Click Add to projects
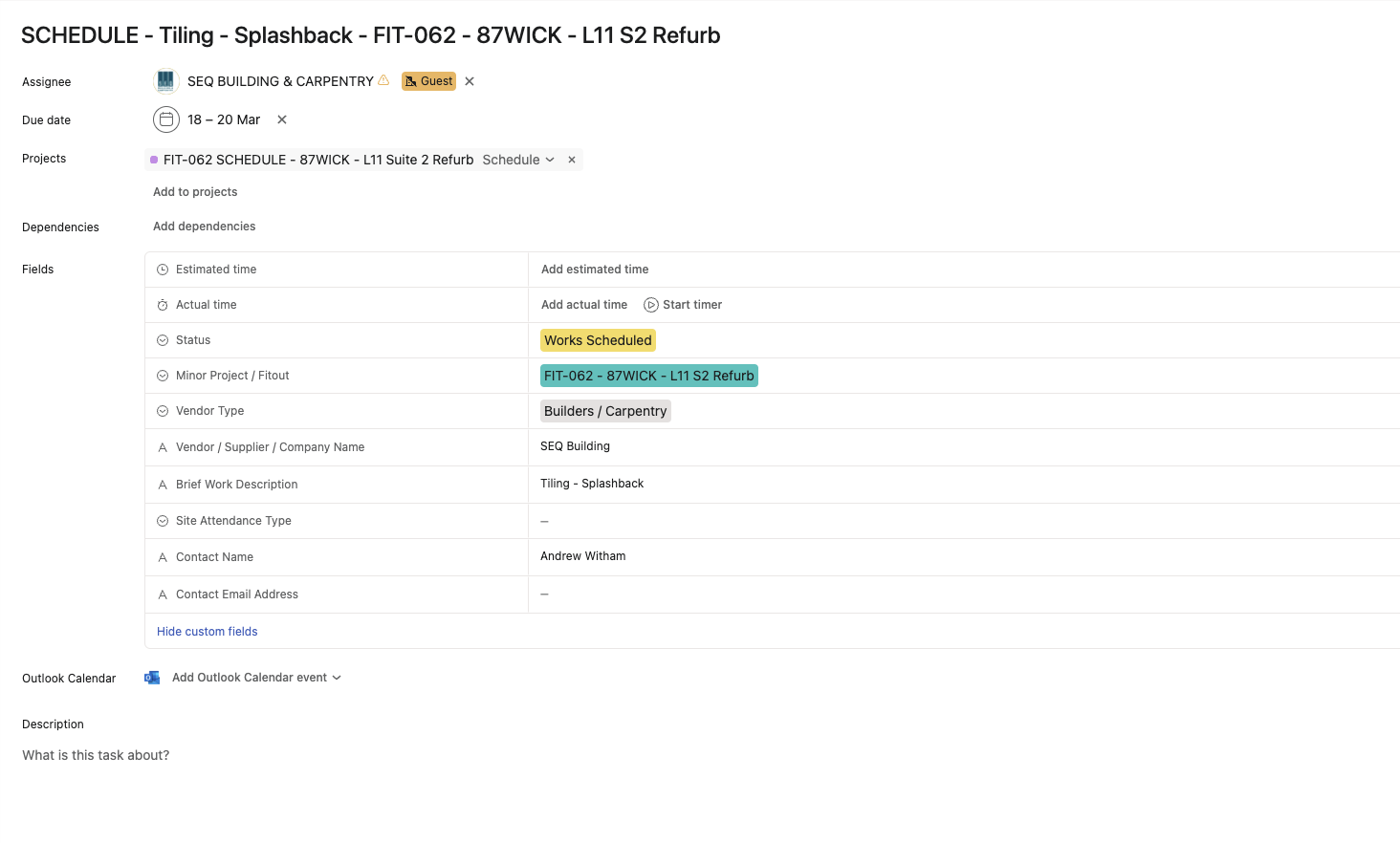 tap(195, 192)
